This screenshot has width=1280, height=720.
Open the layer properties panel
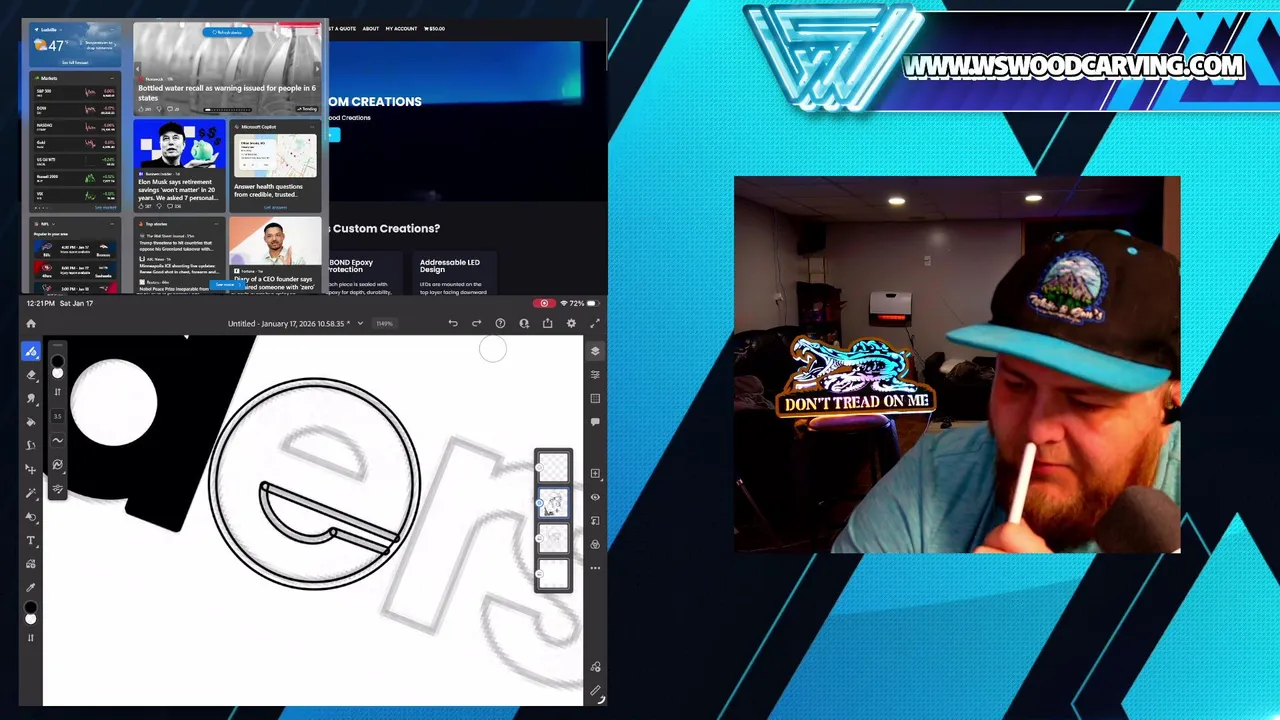tap(595, 375)
